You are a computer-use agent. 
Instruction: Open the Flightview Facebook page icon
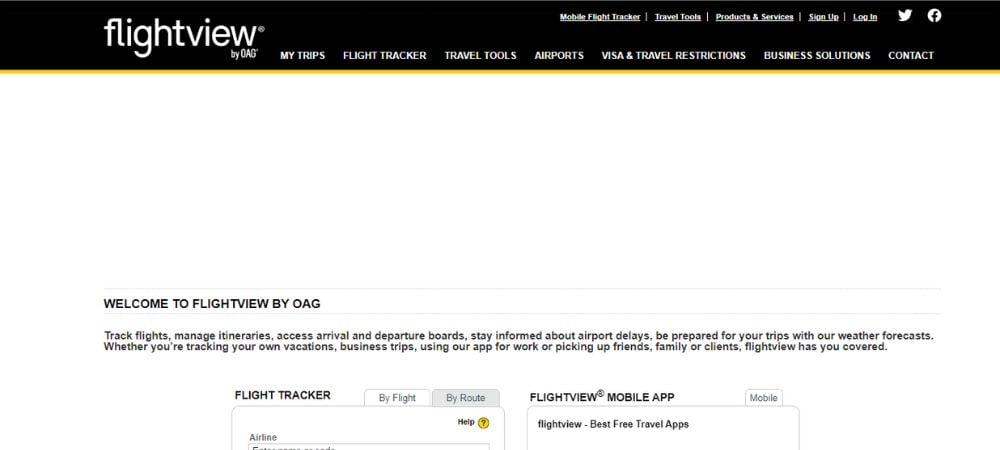pyautogui.click(x=934, y=16)
